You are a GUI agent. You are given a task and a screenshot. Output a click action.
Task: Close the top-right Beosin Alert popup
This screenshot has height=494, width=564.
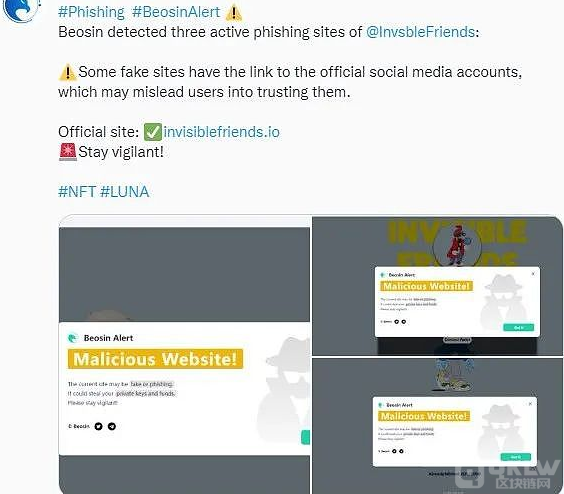[x=533, y=274]
